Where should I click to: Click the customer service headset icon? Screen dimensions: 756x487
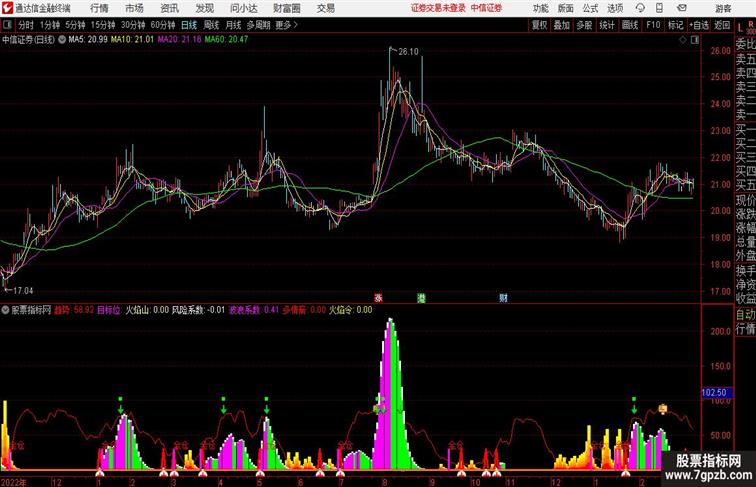coord(640,8)
